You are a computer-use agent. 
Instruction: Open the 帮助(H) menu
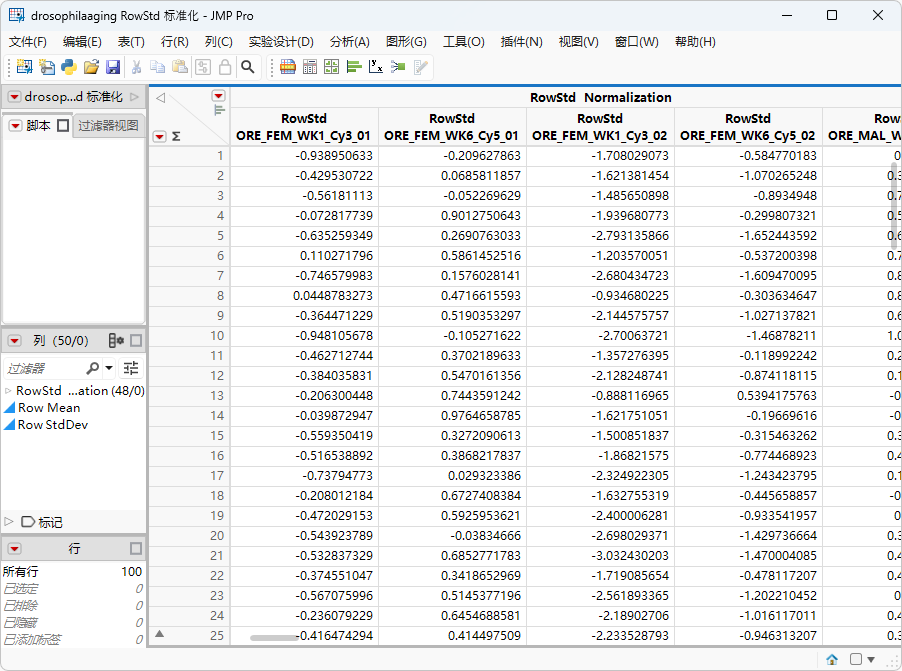pyautogui.click(x=695, y=41)
